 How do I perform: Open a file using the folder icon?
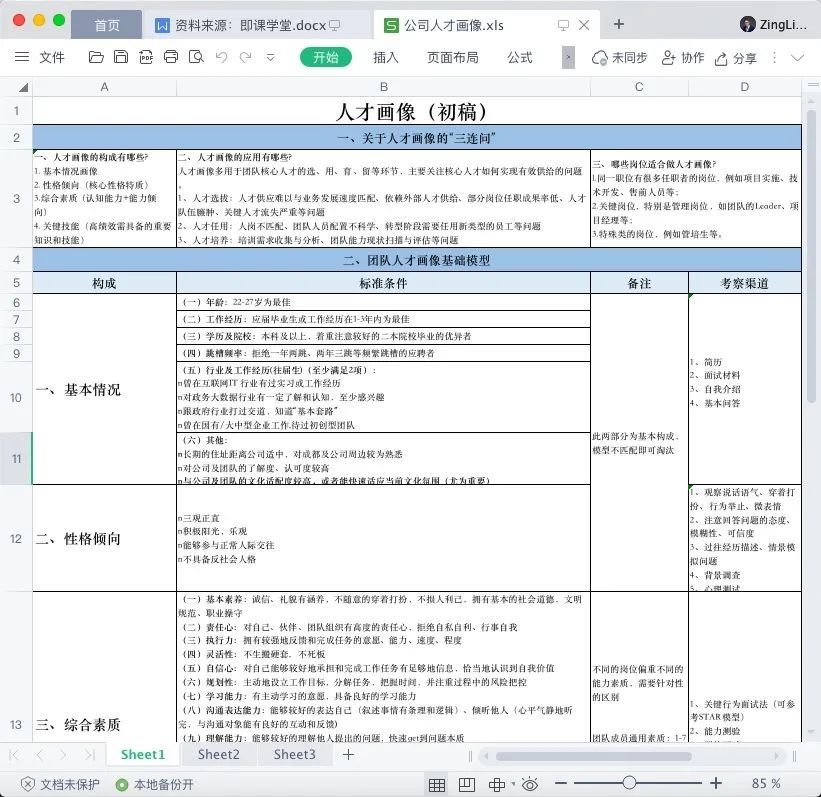(x=96, y=58)
